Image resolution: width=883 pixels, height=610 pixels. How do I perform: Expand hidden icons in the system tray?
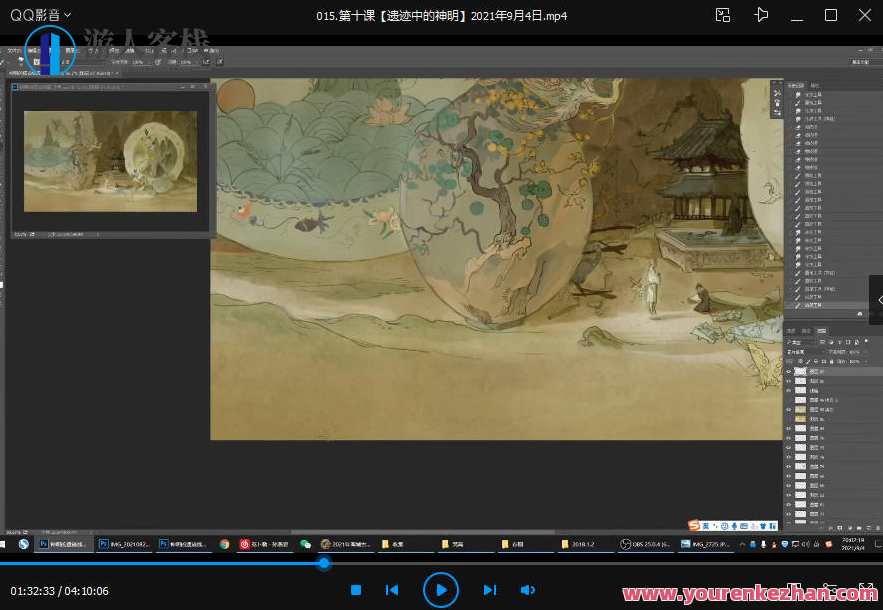coord(742,545)
